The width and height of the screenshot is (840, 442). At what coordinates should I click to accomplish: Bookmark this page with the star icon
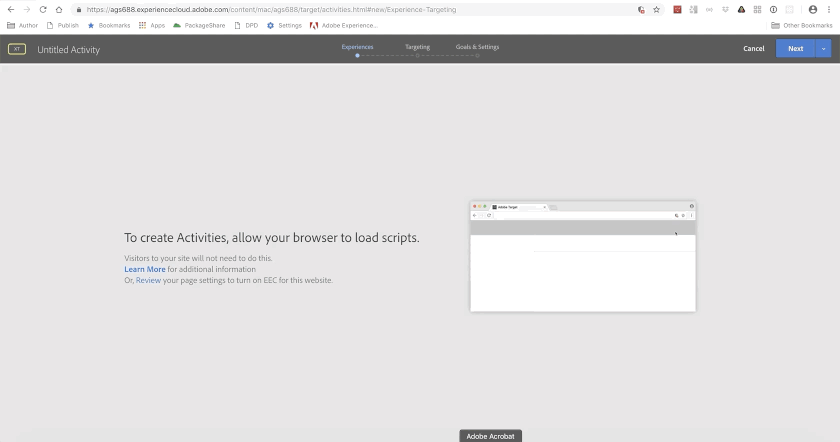point(656,10)
